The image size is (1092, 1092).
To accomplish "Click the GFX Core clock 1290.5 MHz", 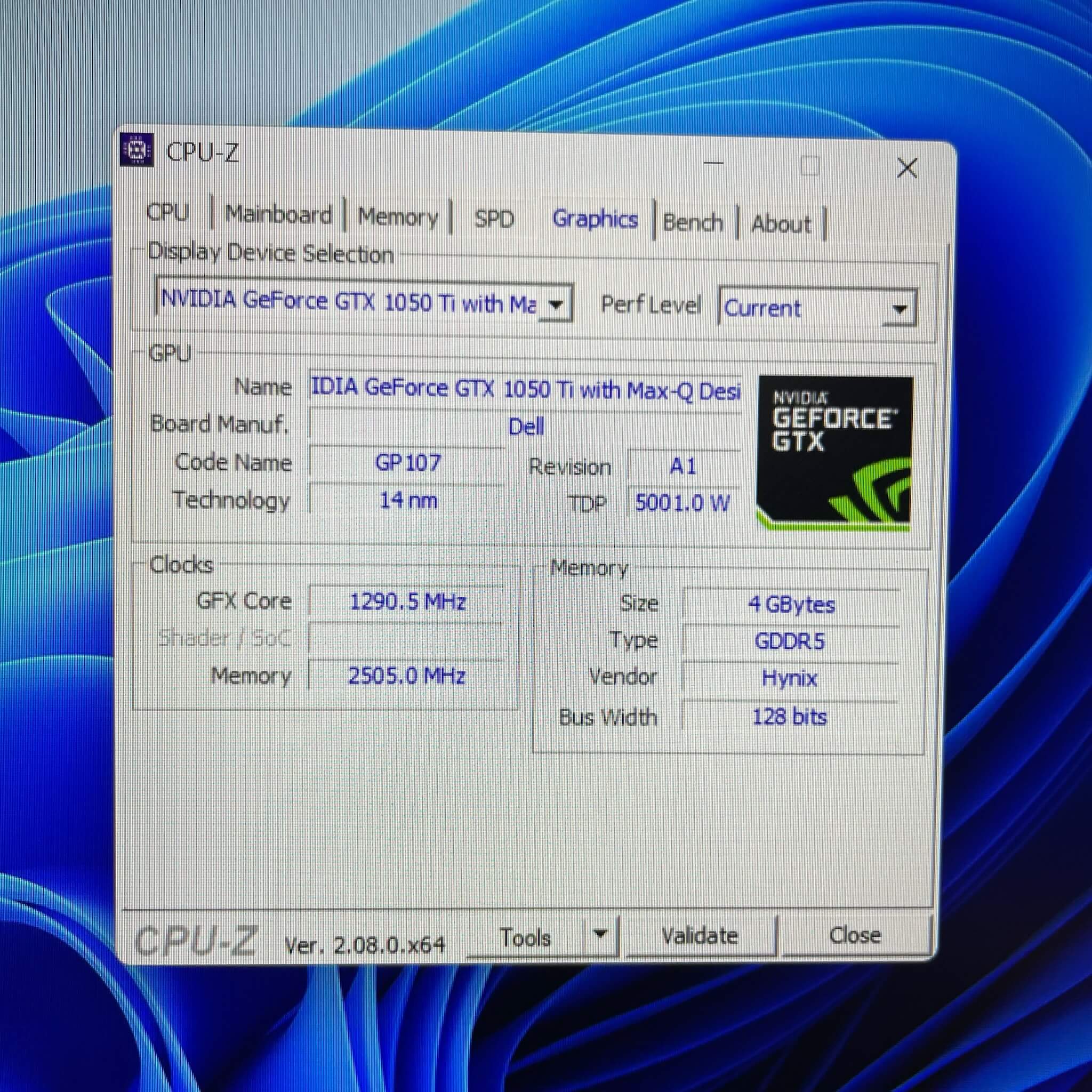I will click(407, 601).
